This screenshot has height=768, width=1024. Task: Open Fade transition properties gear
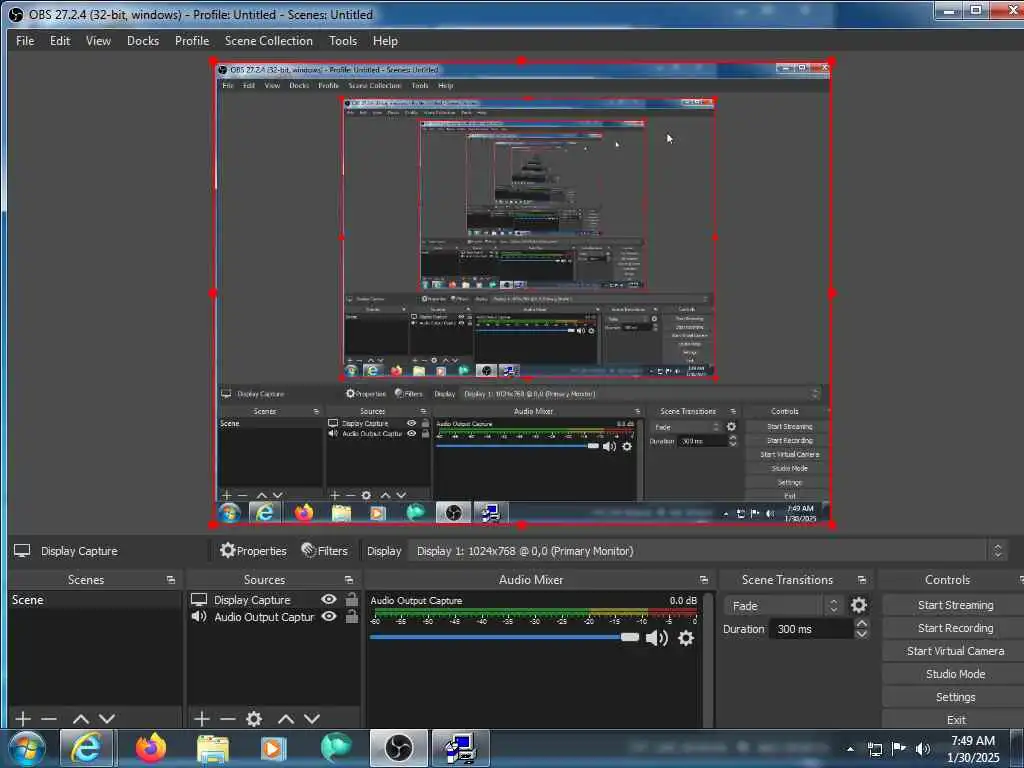click(859, 605)
